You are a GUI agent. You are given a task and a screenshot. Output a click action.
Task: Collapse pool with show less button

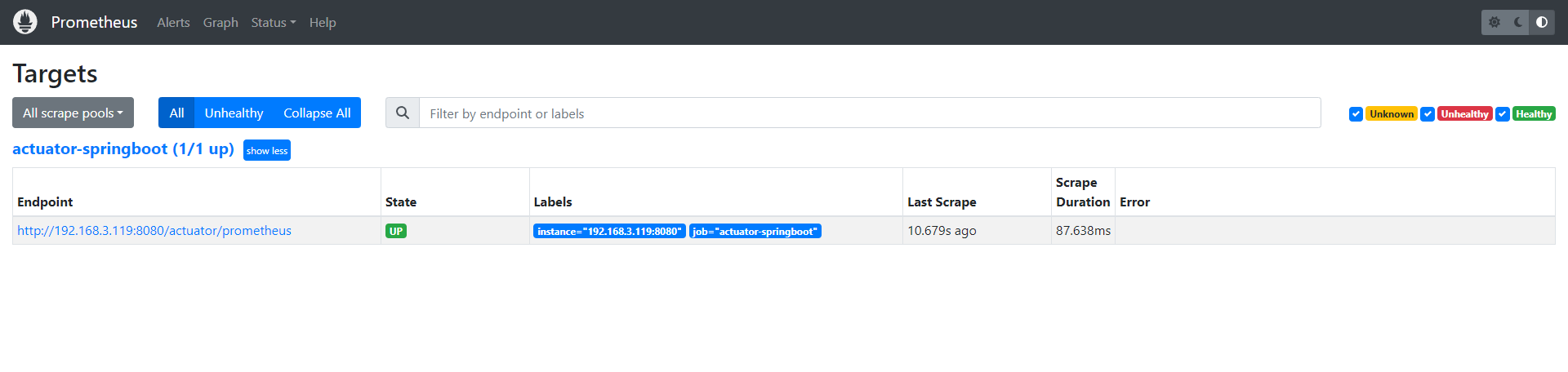click(267, 151)
